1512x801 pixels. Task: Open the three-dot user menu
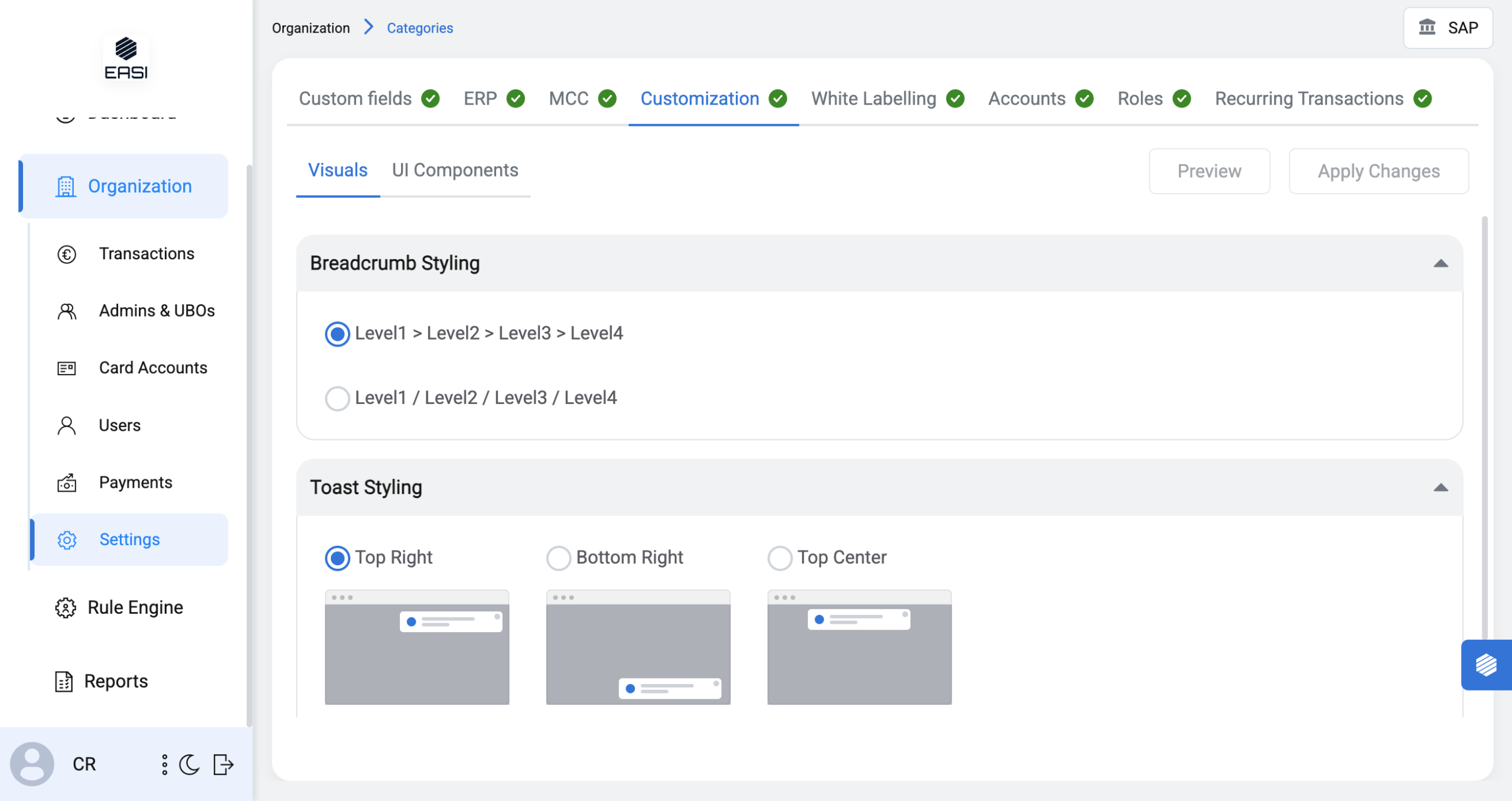point(164,764)
